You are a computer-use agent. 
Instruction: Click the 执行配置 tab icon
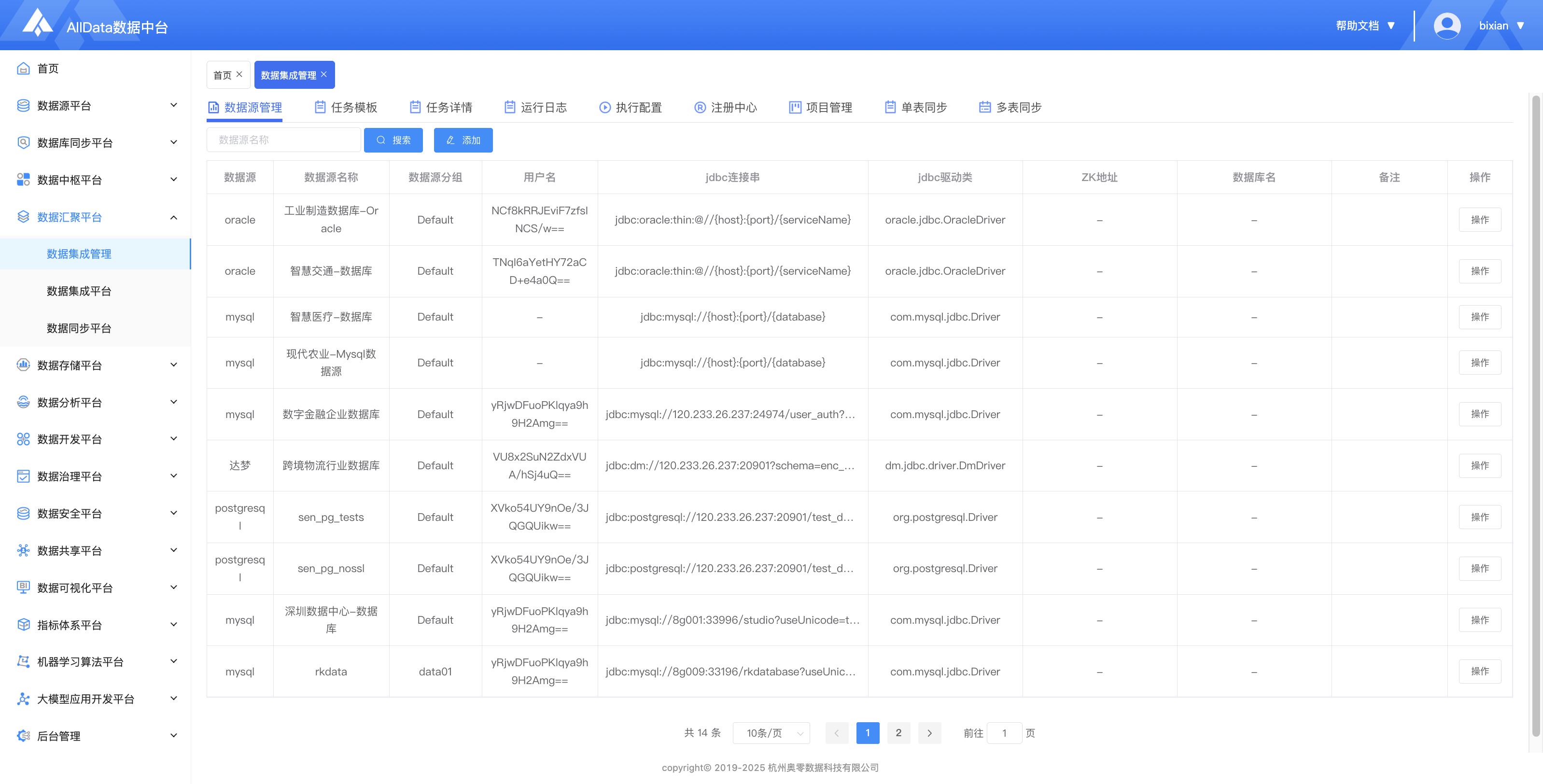(x=605, y=107)
